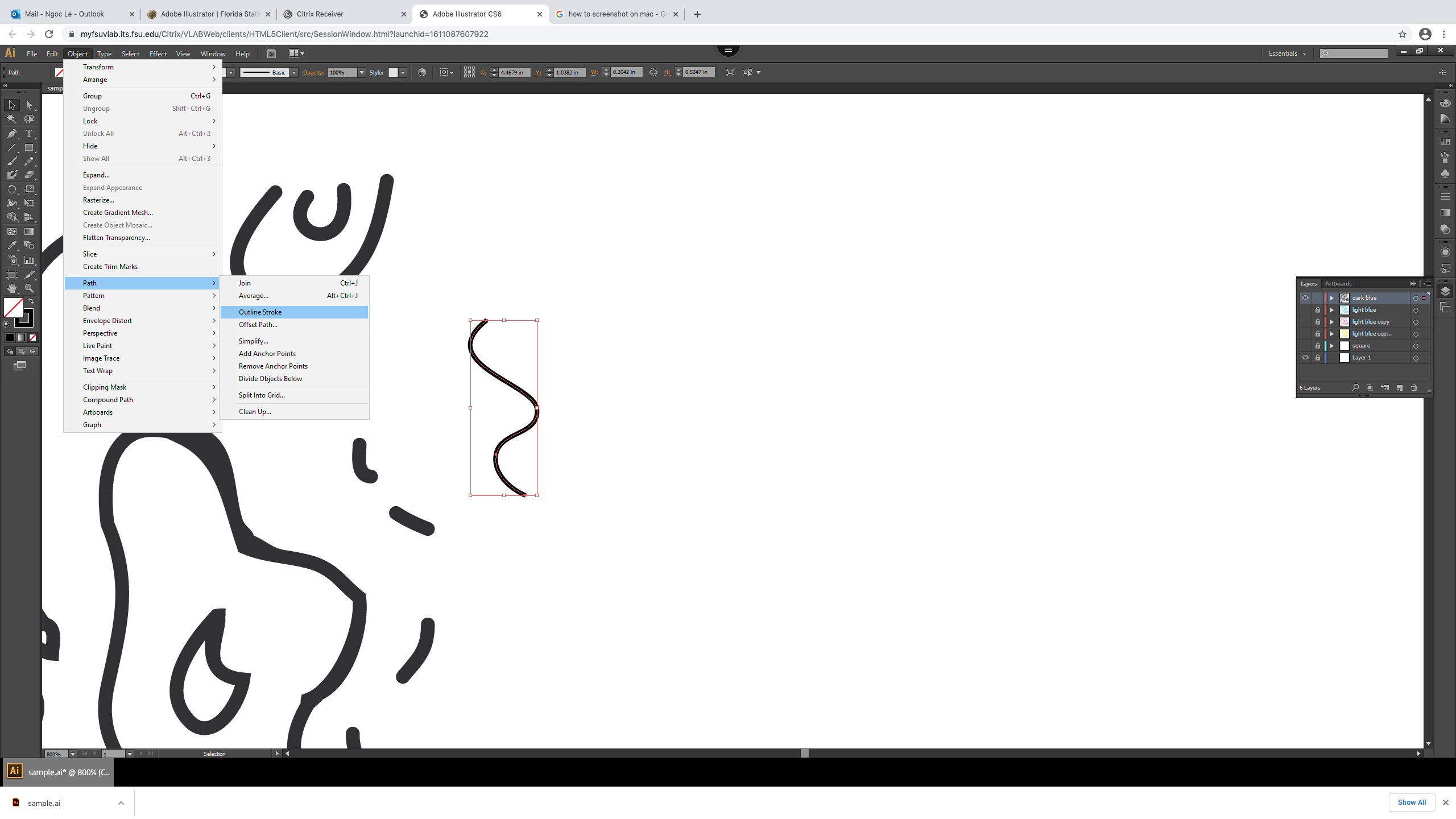
Task: Hide the Layer 1 layer
Action: 1306,358
